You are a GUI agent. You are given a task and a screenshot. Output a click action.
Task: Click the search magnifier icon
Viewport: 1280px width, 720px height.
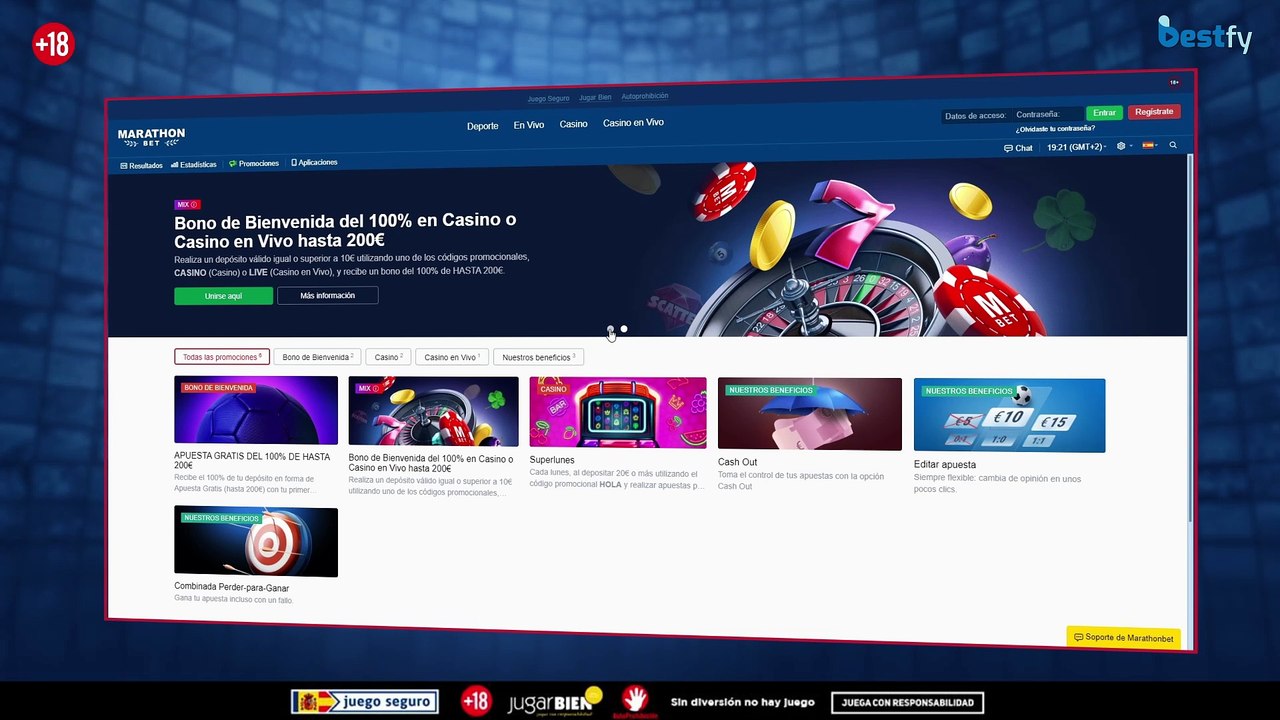1173,145
